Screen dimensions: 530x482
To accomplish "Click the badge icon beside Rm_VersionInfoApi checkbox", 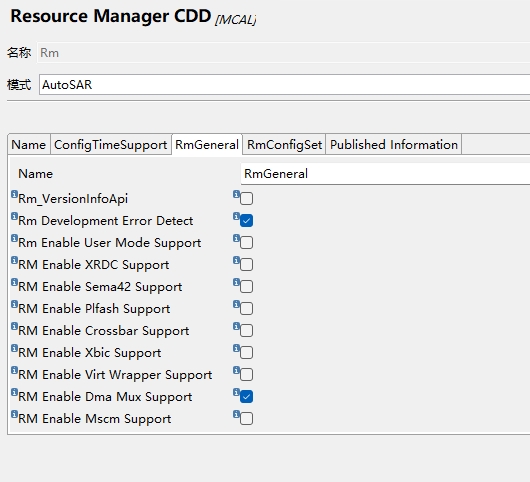I will click(236, 194).
